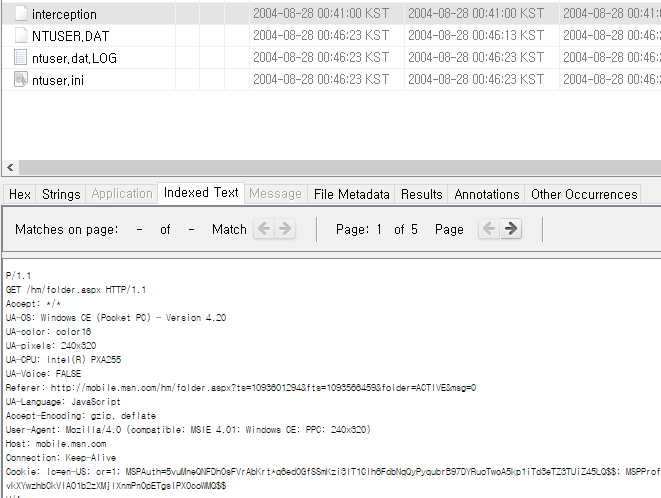Go to next page arrow
The width and height of the screenshot is (661, 498).
click(x=511, y=229)
